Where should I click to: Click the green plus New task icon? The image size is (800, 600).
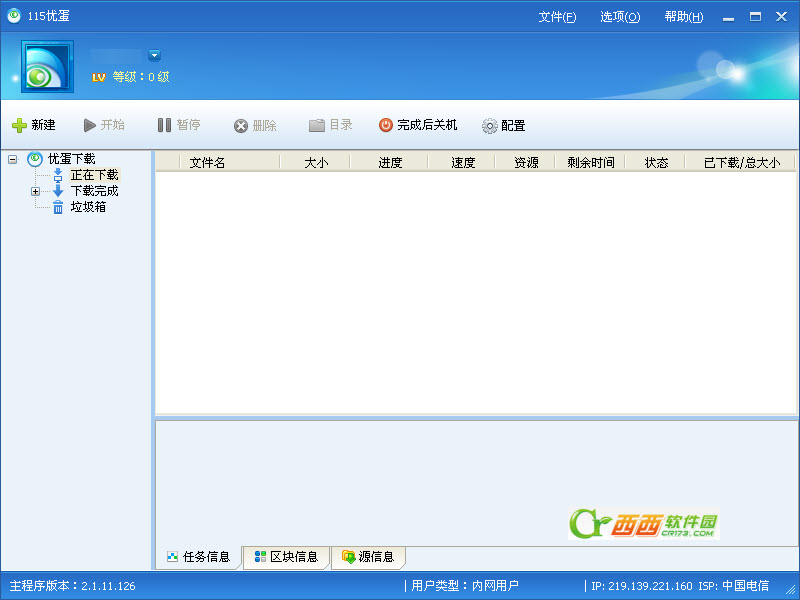19,125
